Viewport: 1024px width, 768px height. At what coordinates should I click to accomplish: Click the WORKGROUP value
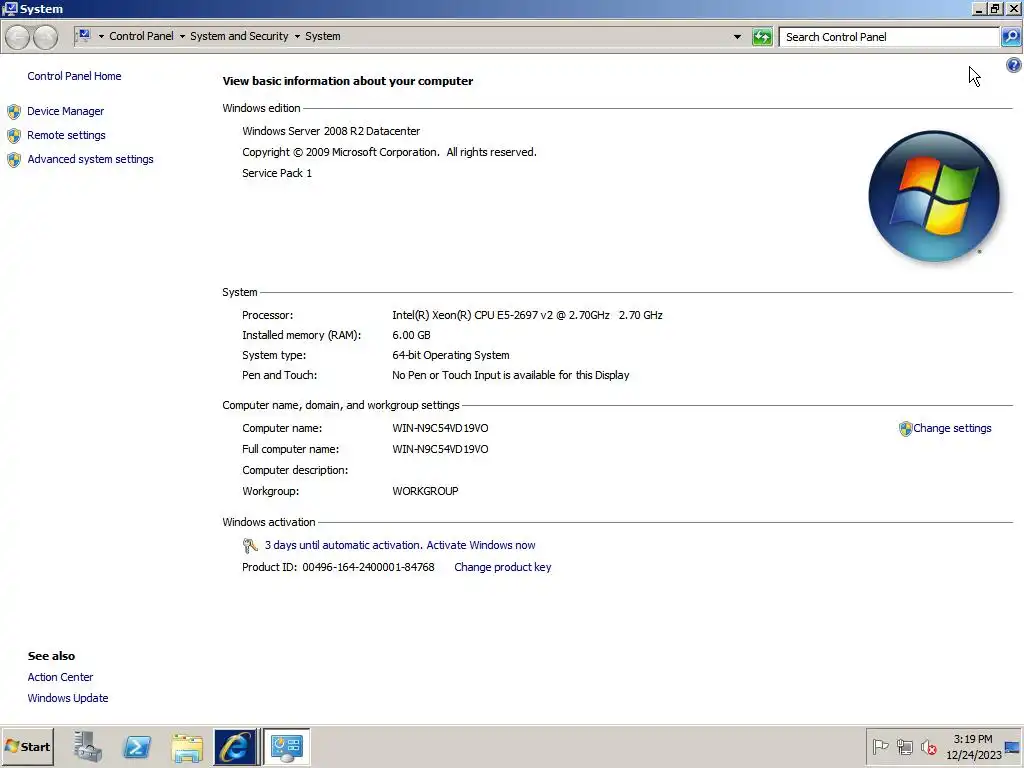pos(425,491)
